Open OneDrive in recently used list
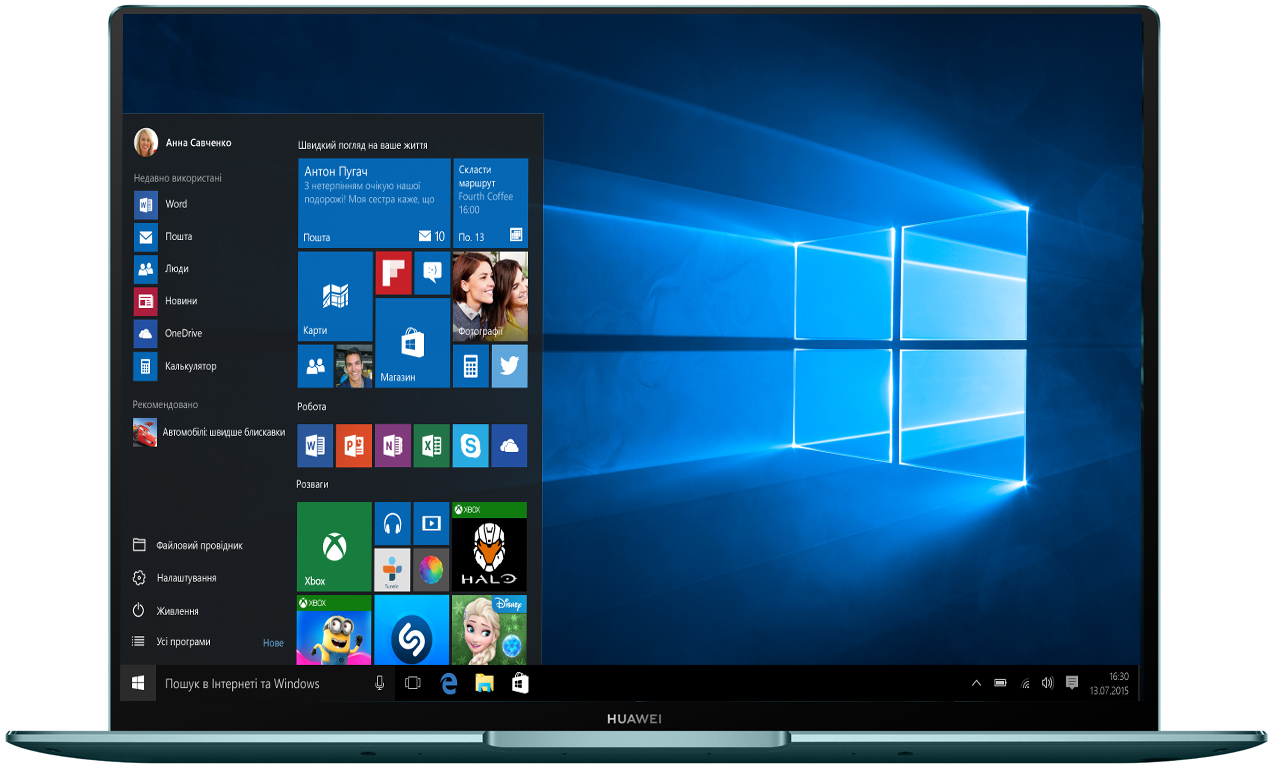The width and height of the screenshot is (1272, 768). pyautogui.click(x=169, y=333)
